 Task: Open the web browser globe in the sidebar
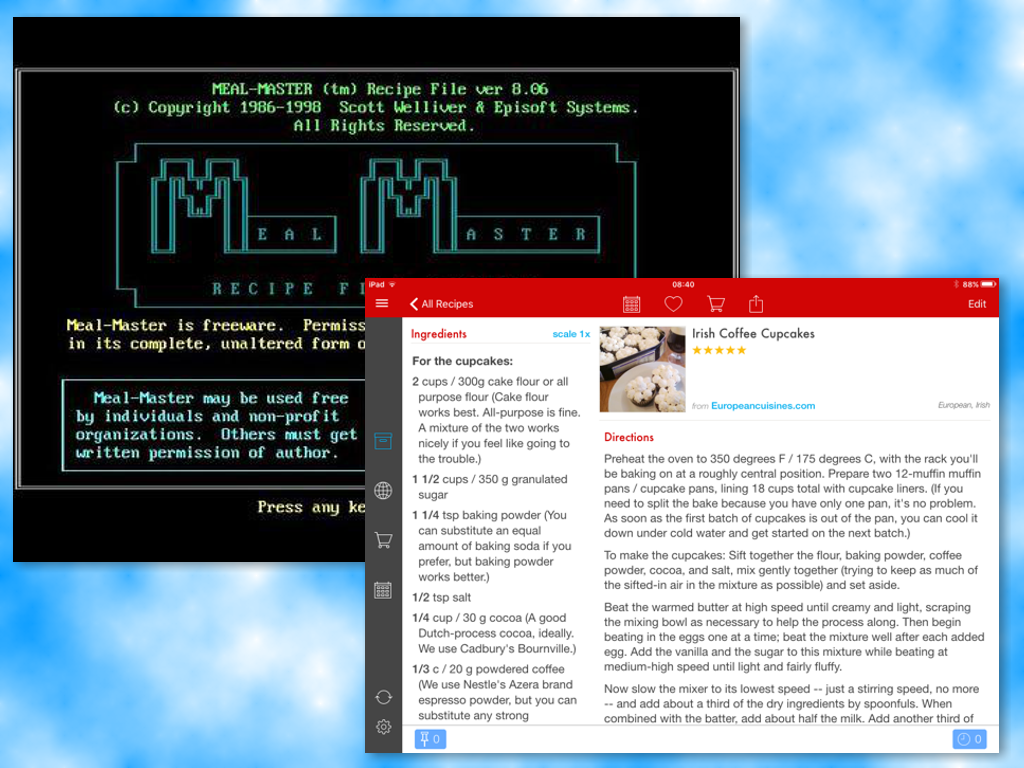(x=383, y=490)
